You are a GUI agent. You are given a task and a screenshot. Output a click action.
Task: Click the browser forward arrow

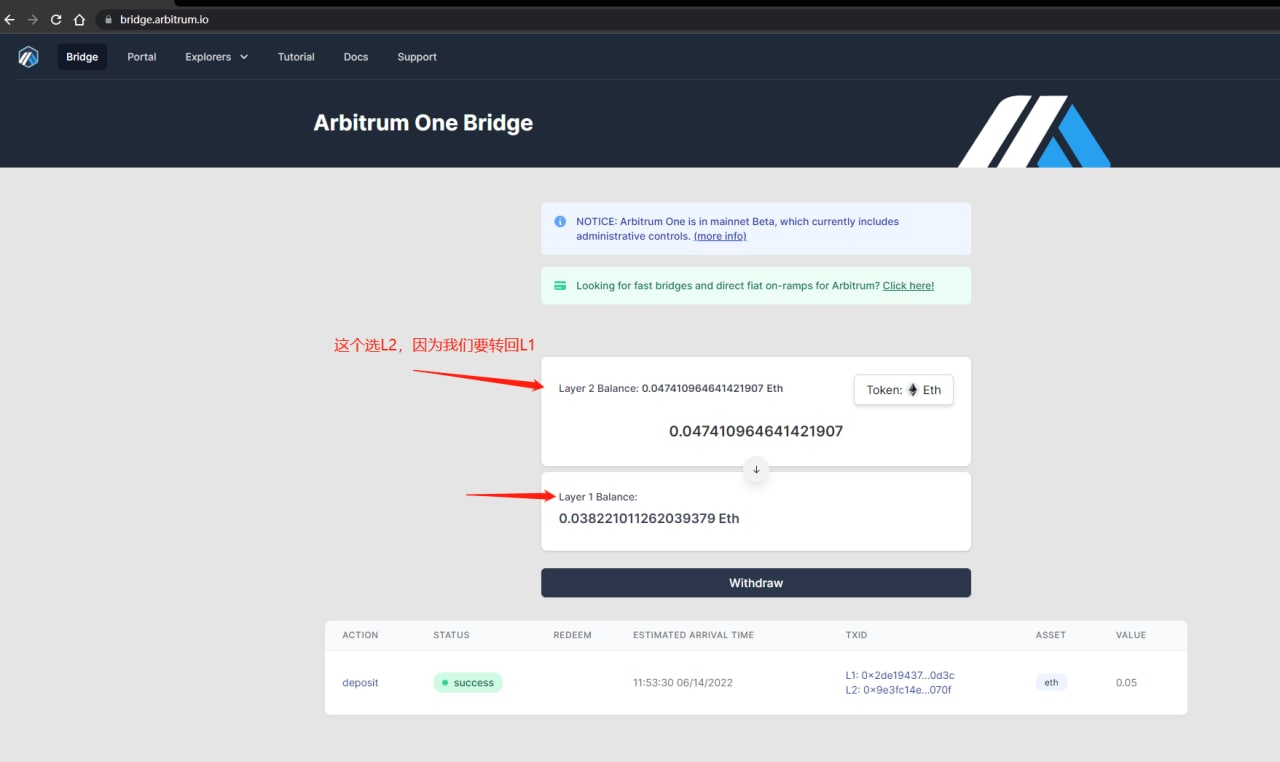click(x=33, y=19)
